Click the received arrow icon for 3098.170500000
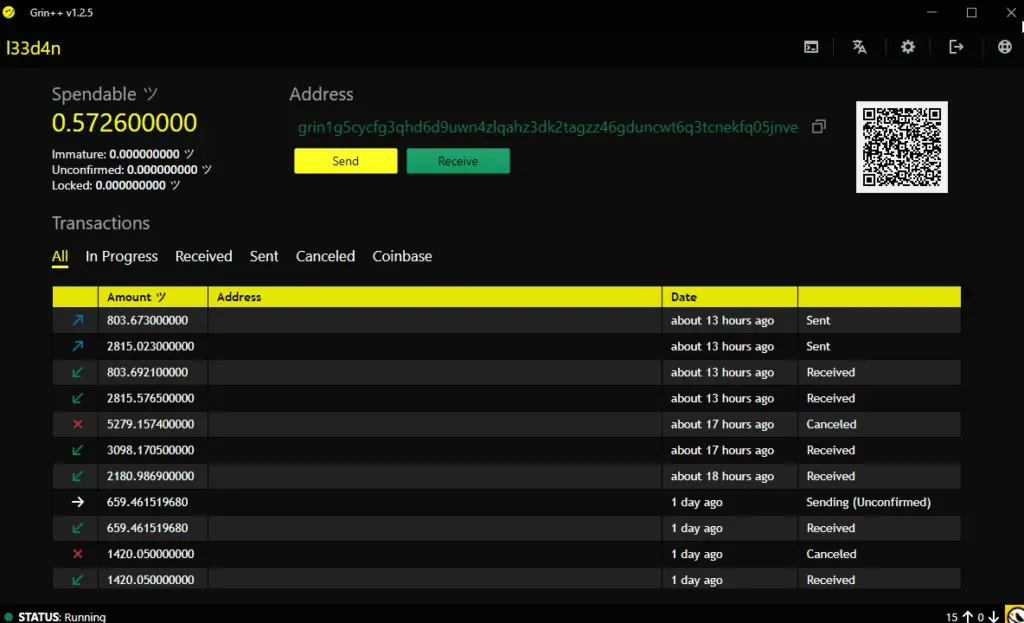 pyautogui.click(x=78, y=450)
